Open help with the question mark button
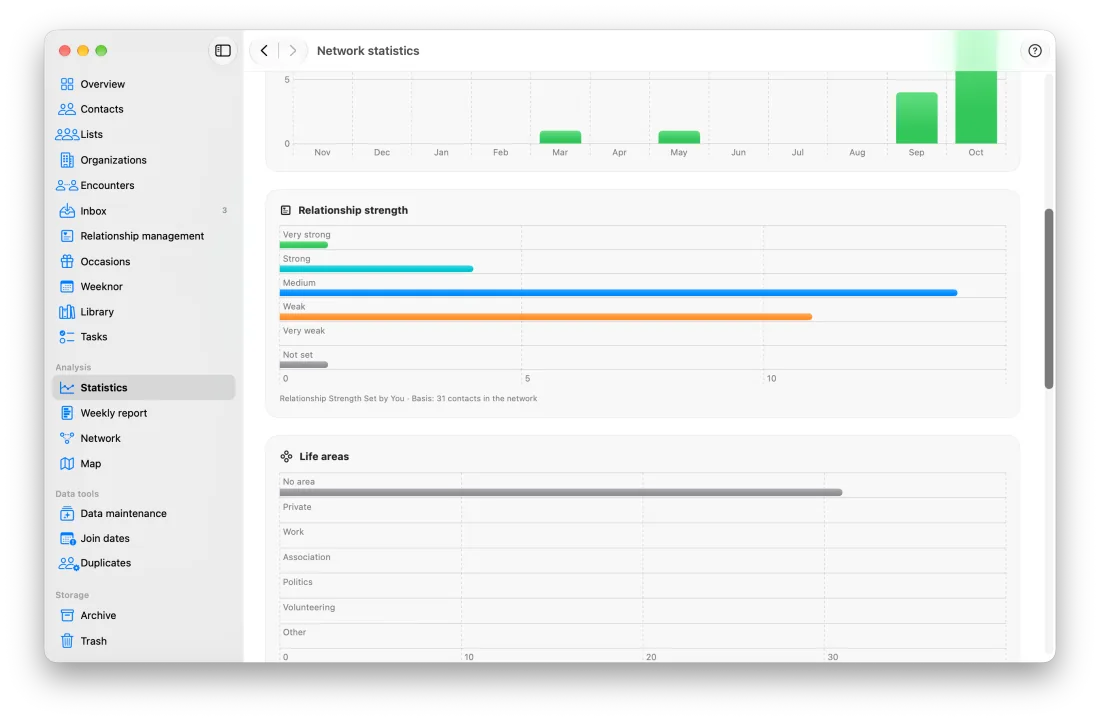1100x721 pixels. click(x=1035, y=50)
